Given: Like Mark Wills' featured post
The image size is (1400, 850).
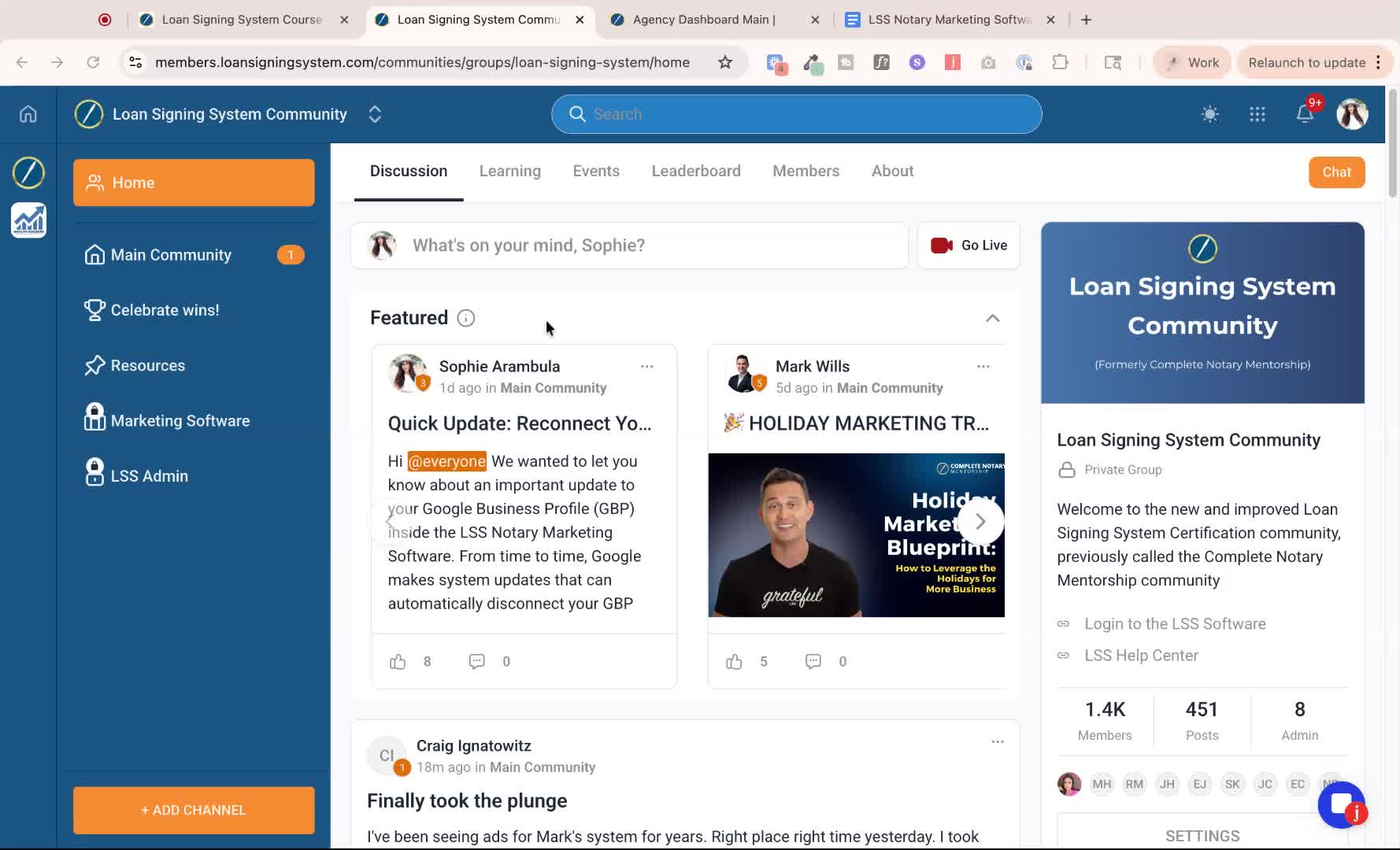Looking at the screenshot, I should (734, 662).
